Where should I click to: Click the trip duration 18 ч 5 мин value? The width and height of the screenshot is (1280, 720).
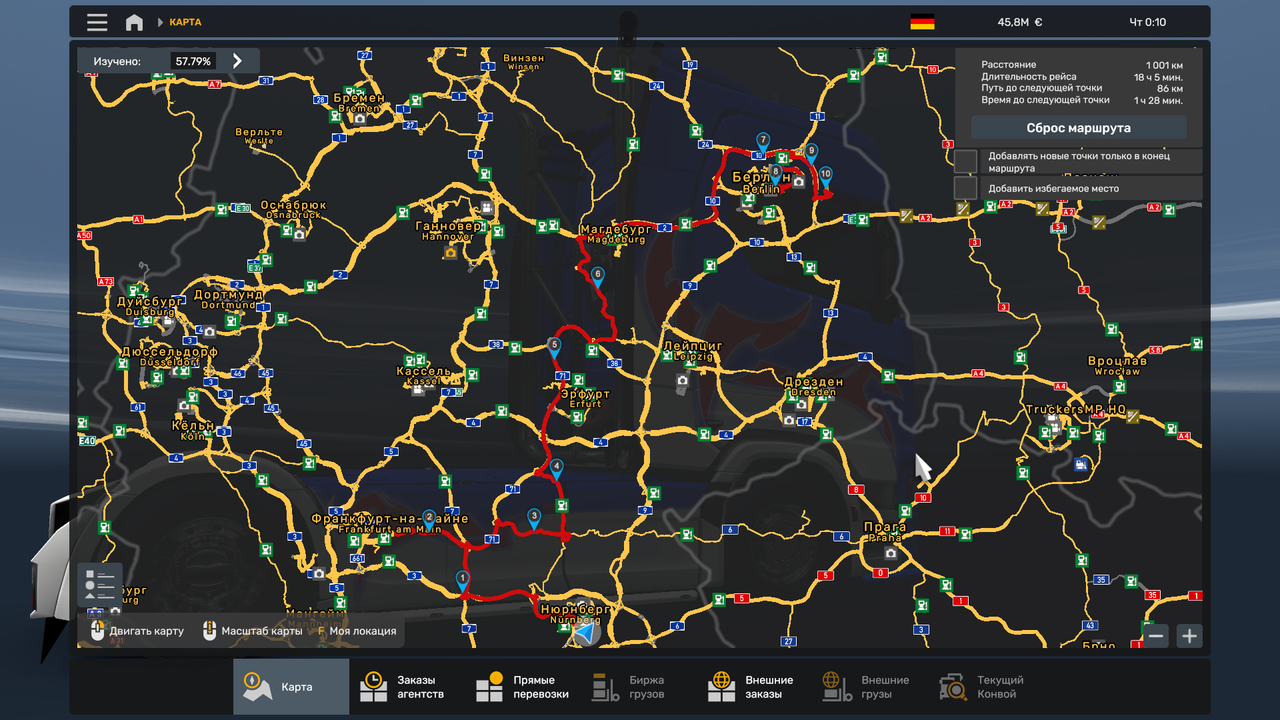pyautogui.click(x=1158, y=77)
